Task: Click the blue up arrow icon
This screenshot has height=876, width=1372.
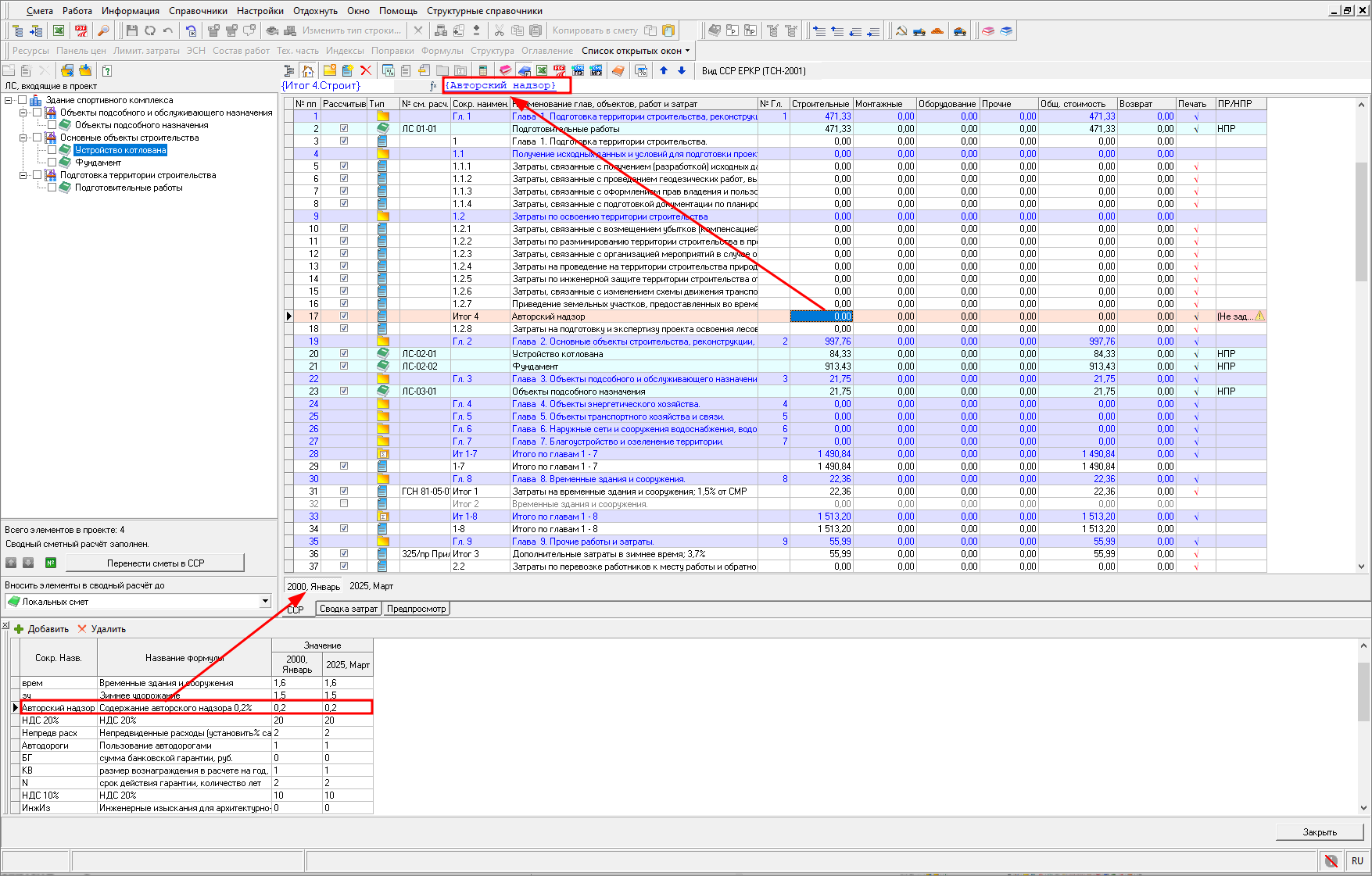Action: click(664, 70)
